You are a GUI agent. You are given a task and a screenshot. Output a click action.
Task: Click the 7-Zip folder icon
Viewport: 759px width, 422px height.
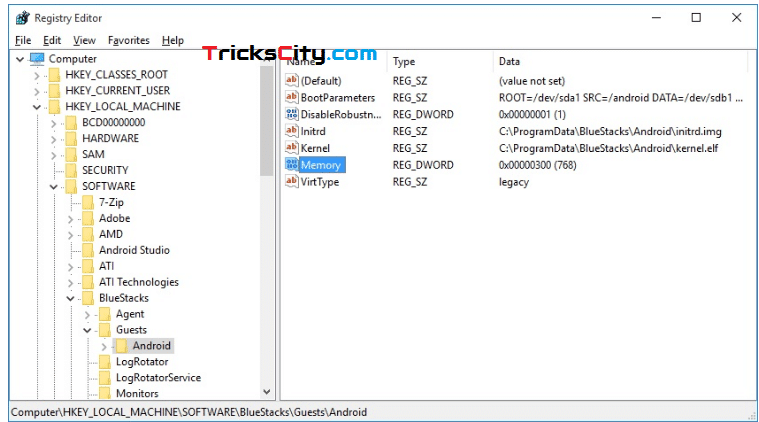[x=89, y=202]
